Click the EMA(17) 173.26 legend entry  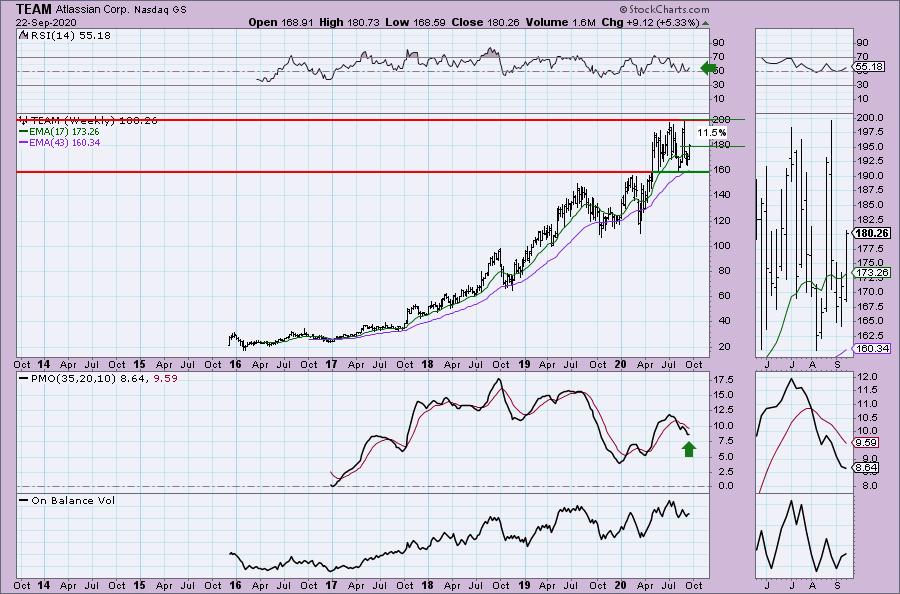point(59,131)
